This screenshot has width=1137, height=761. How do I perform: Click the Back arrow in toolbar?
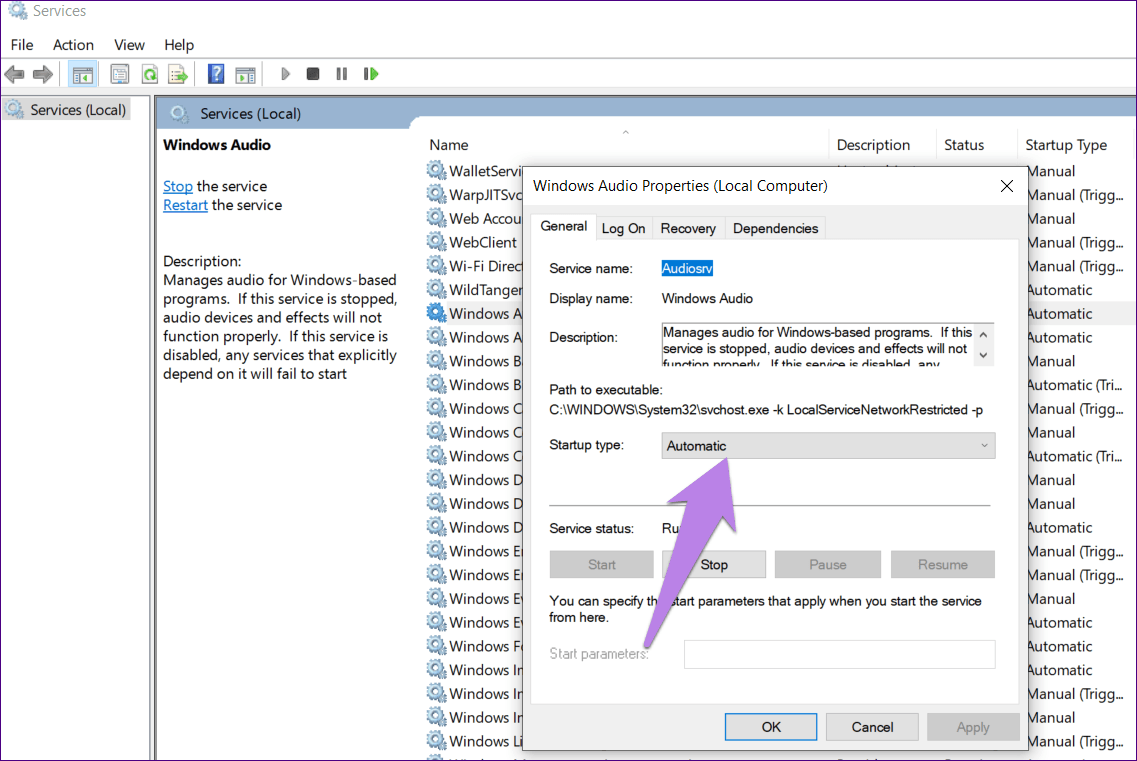(x=15, y=74)
